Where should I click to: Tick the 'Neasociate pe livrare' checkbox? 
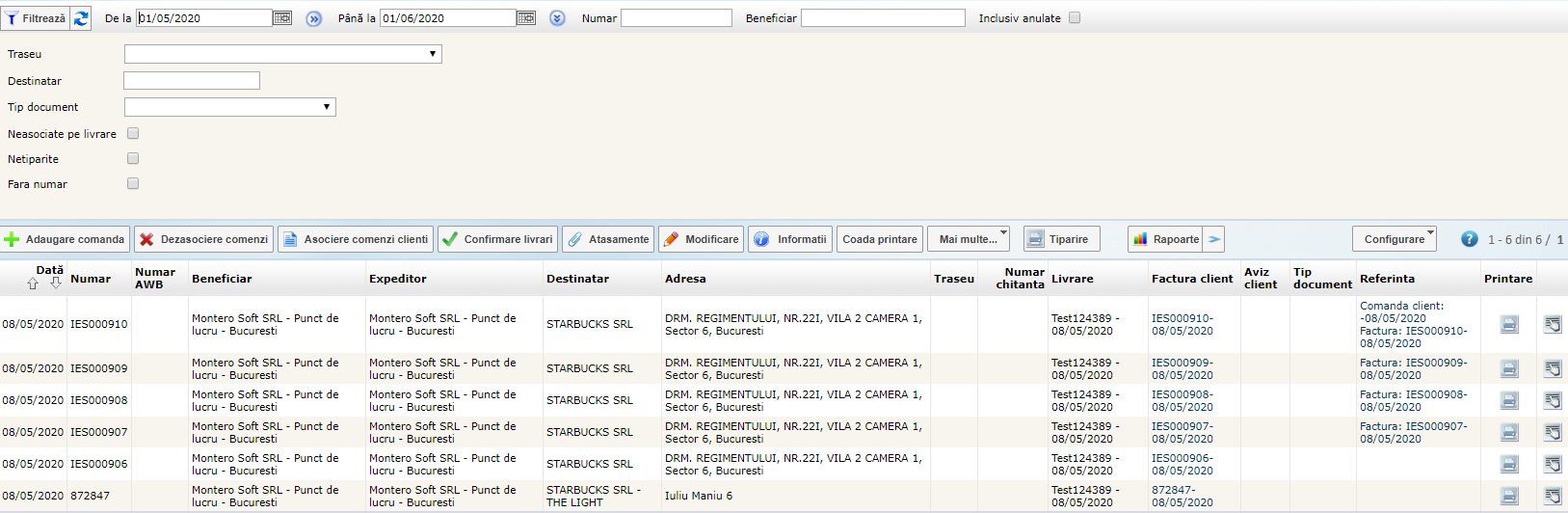[x=133, y=134]
